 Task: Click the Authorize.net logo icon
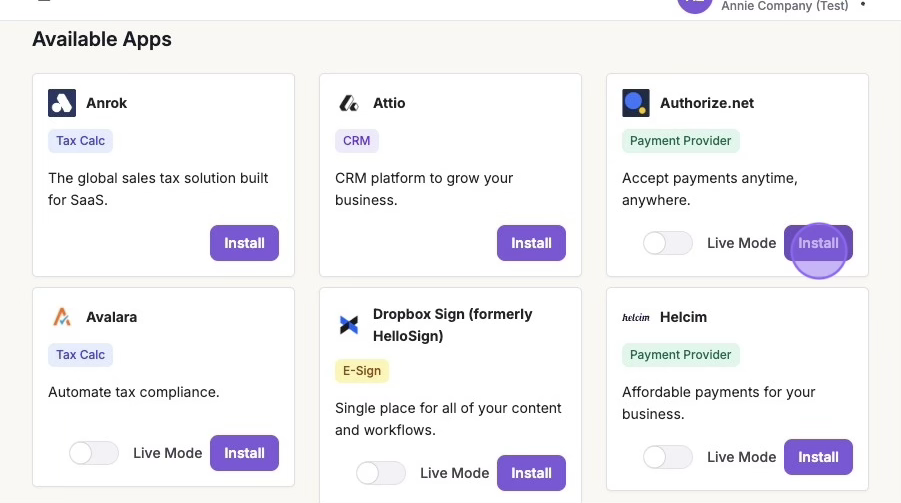pyautogui.click(x=636, y=103)
